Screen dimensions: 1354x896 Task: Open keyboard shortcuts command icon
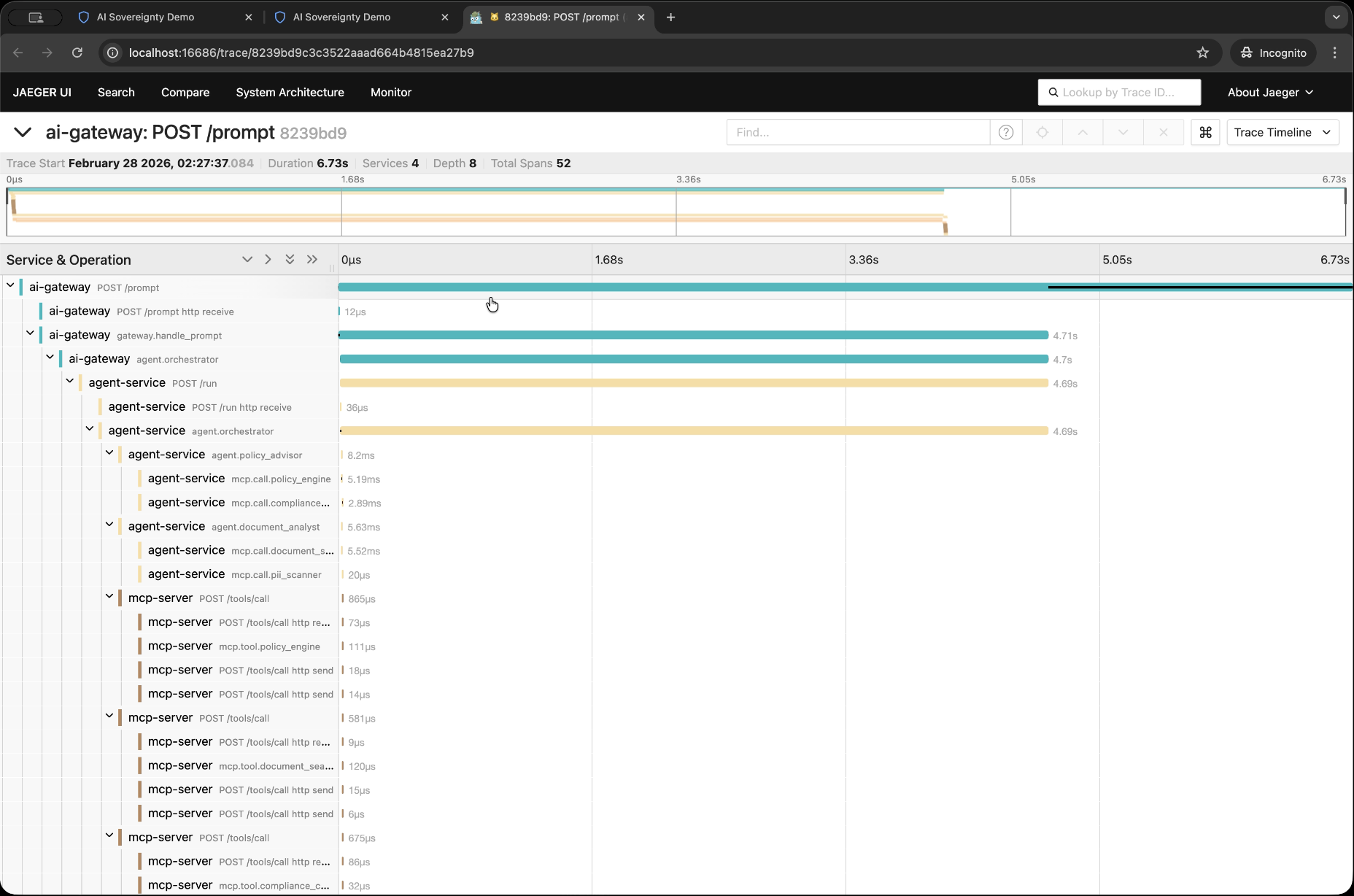1206,132
